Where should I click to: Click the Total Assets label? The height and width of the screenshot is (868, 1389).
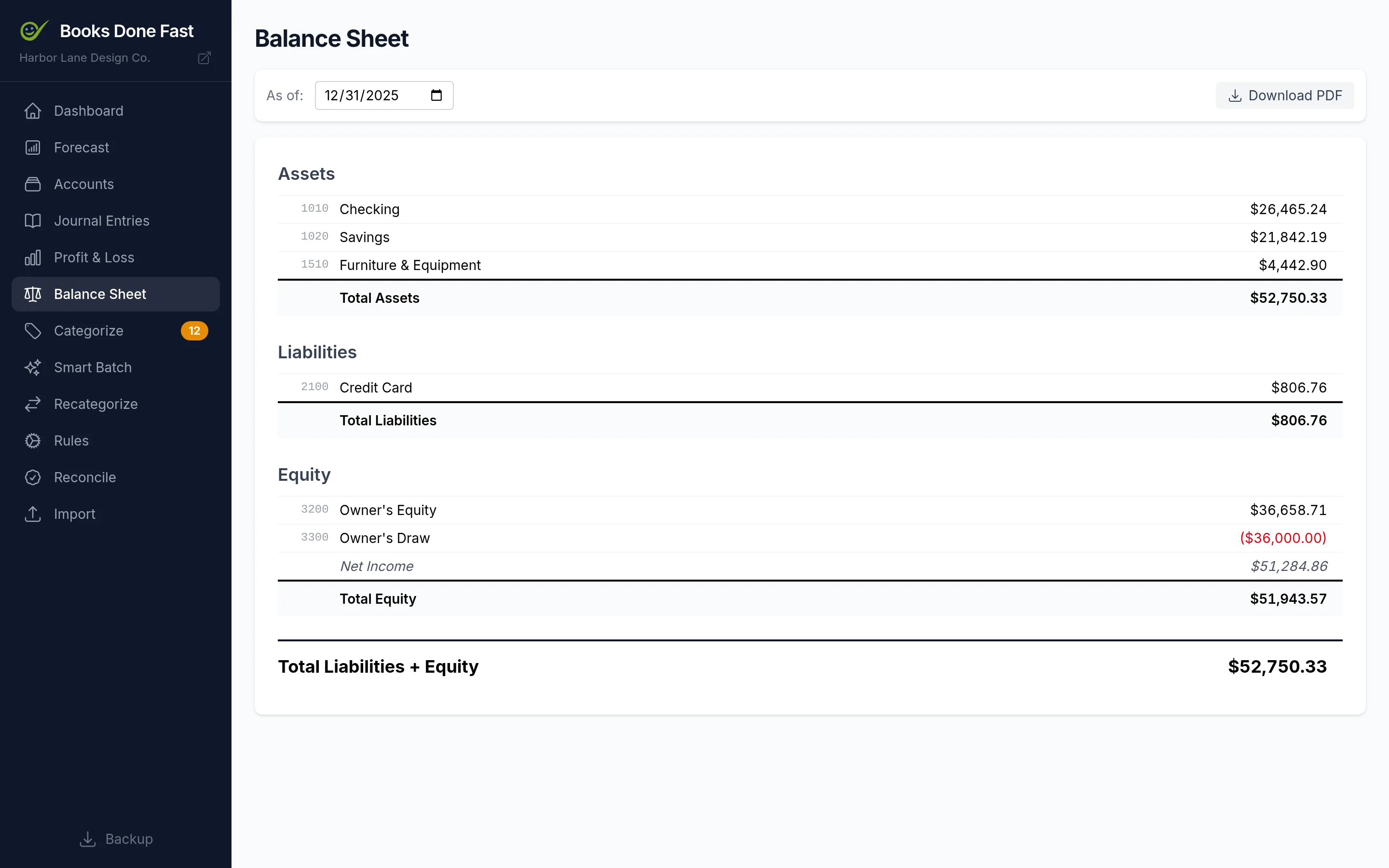click(380, 298)
